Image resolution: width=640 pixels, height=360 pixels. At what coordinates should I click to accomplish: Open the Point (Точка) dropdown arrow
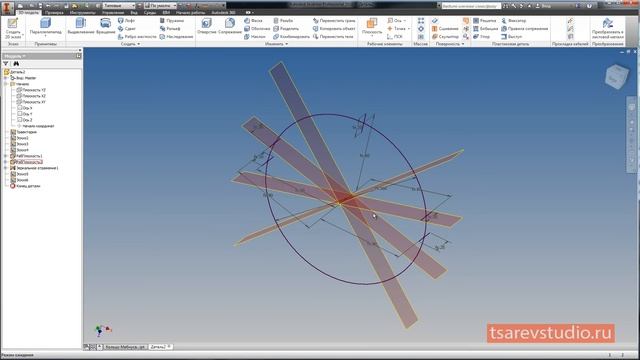click(x=409, y=29)
